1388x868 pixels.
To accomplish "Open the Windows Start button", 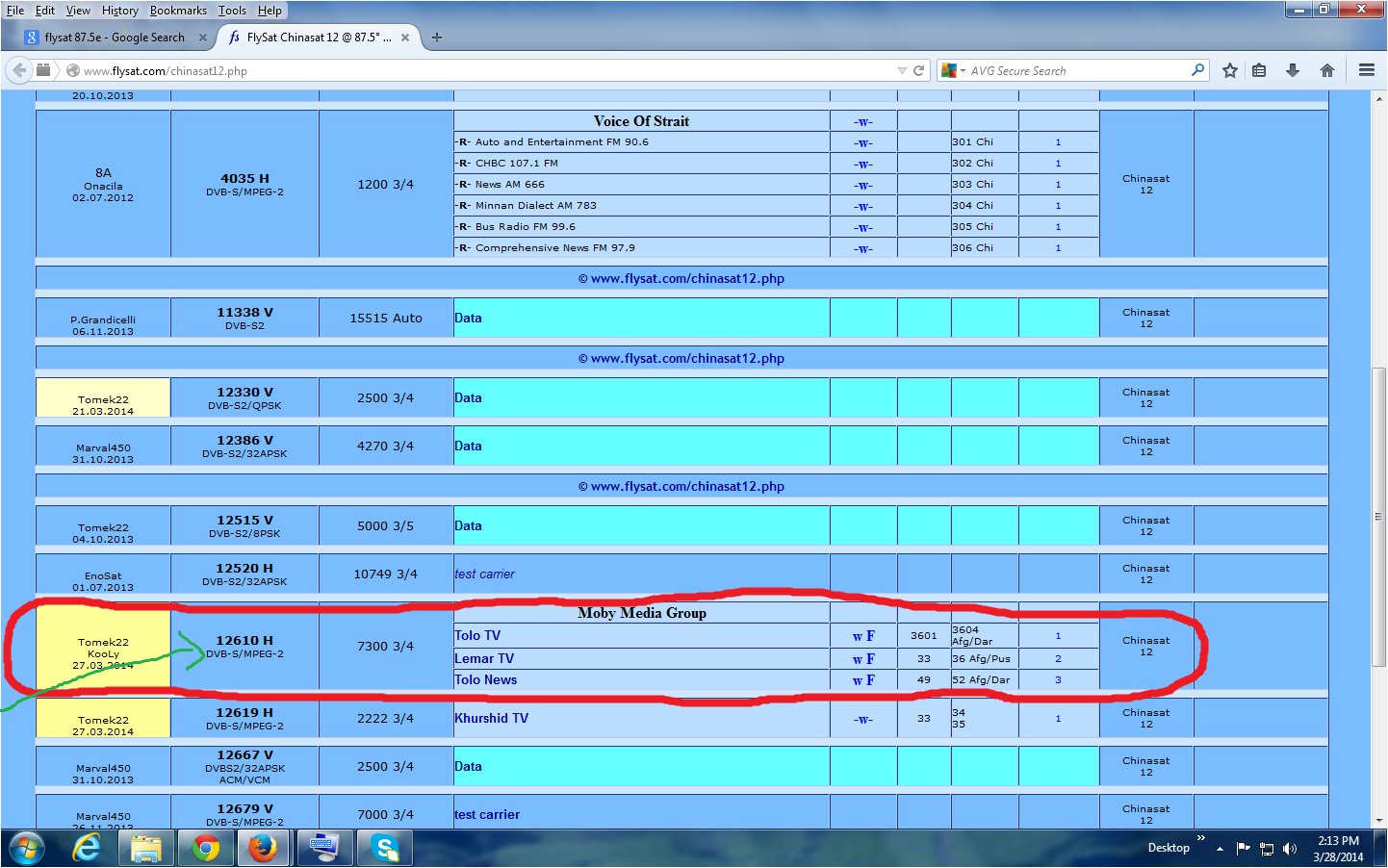I will pos(26,849).
